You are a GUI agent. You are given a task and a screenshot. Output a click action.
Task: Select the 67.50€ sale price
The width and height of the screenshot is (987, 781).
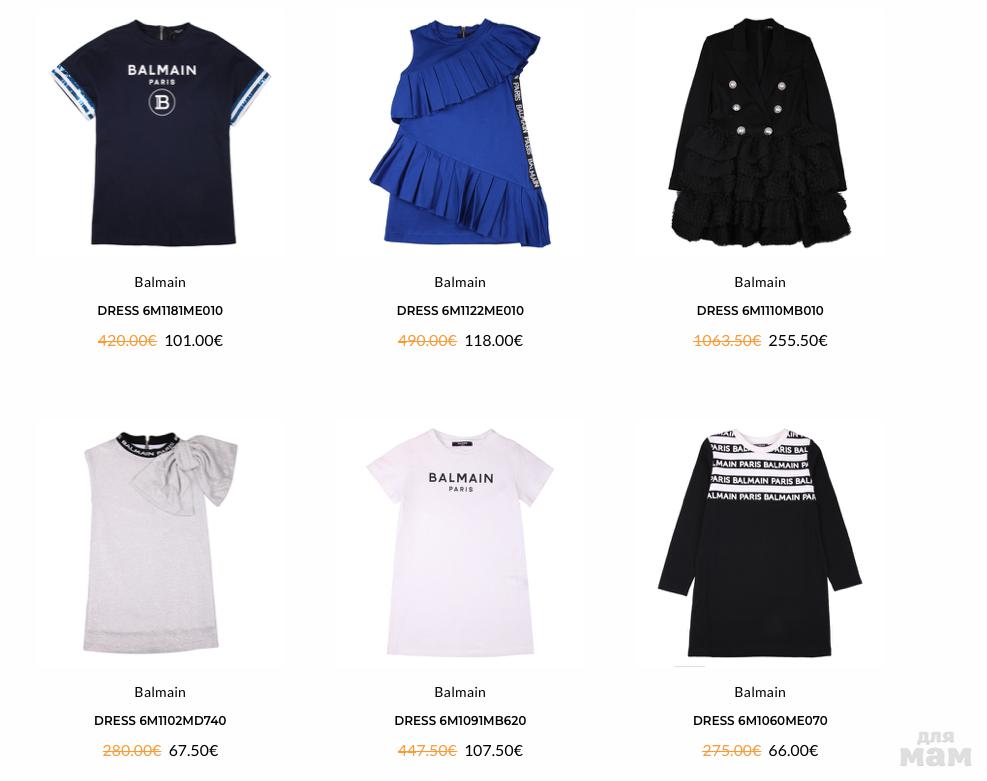pyautogui.click(x=193, y=751)
